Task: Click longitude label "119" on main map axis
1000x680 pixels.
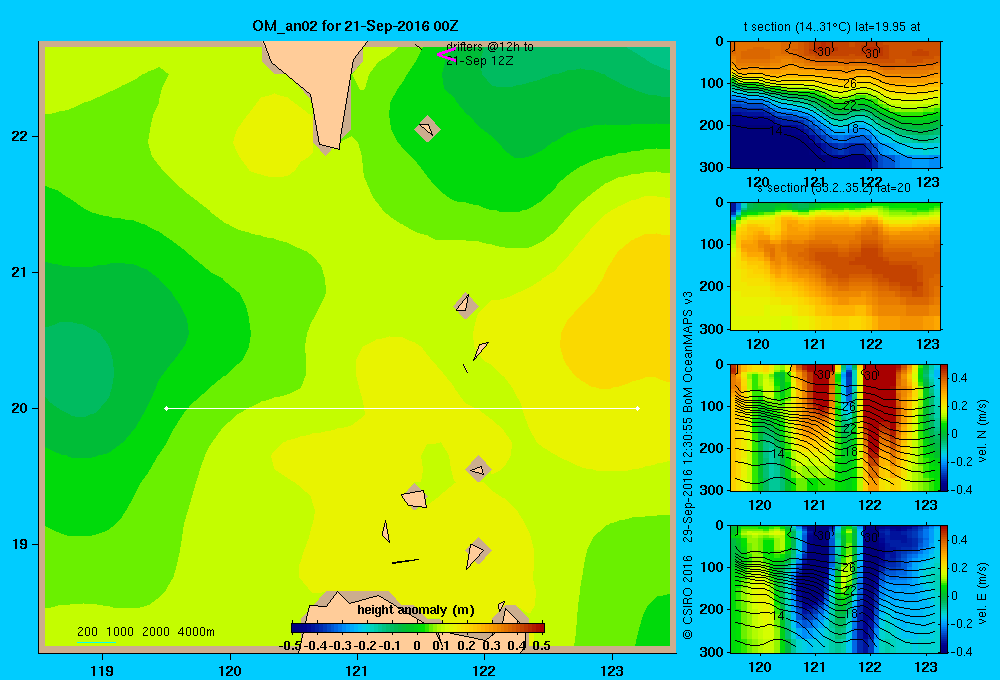Action: pos(102,670)
